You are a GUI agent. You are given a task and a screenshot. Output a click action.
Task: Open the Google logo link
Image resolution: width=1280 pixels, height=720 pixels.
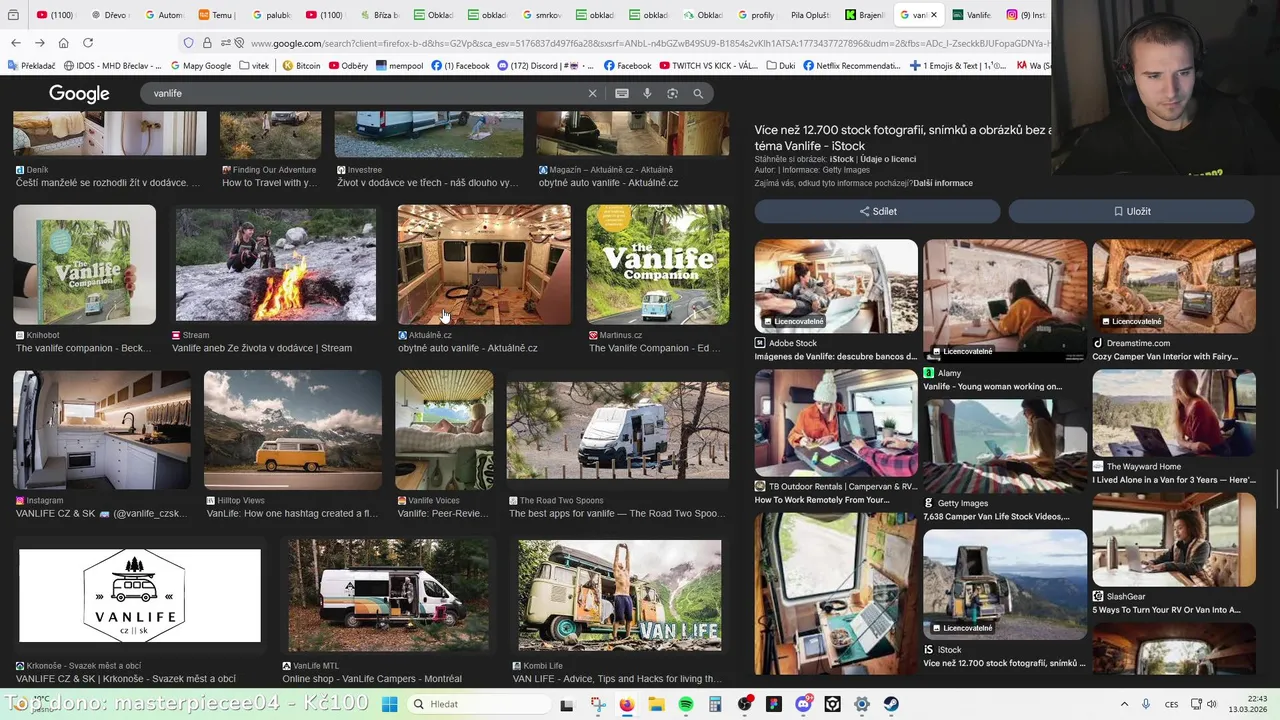pos(79,94)
